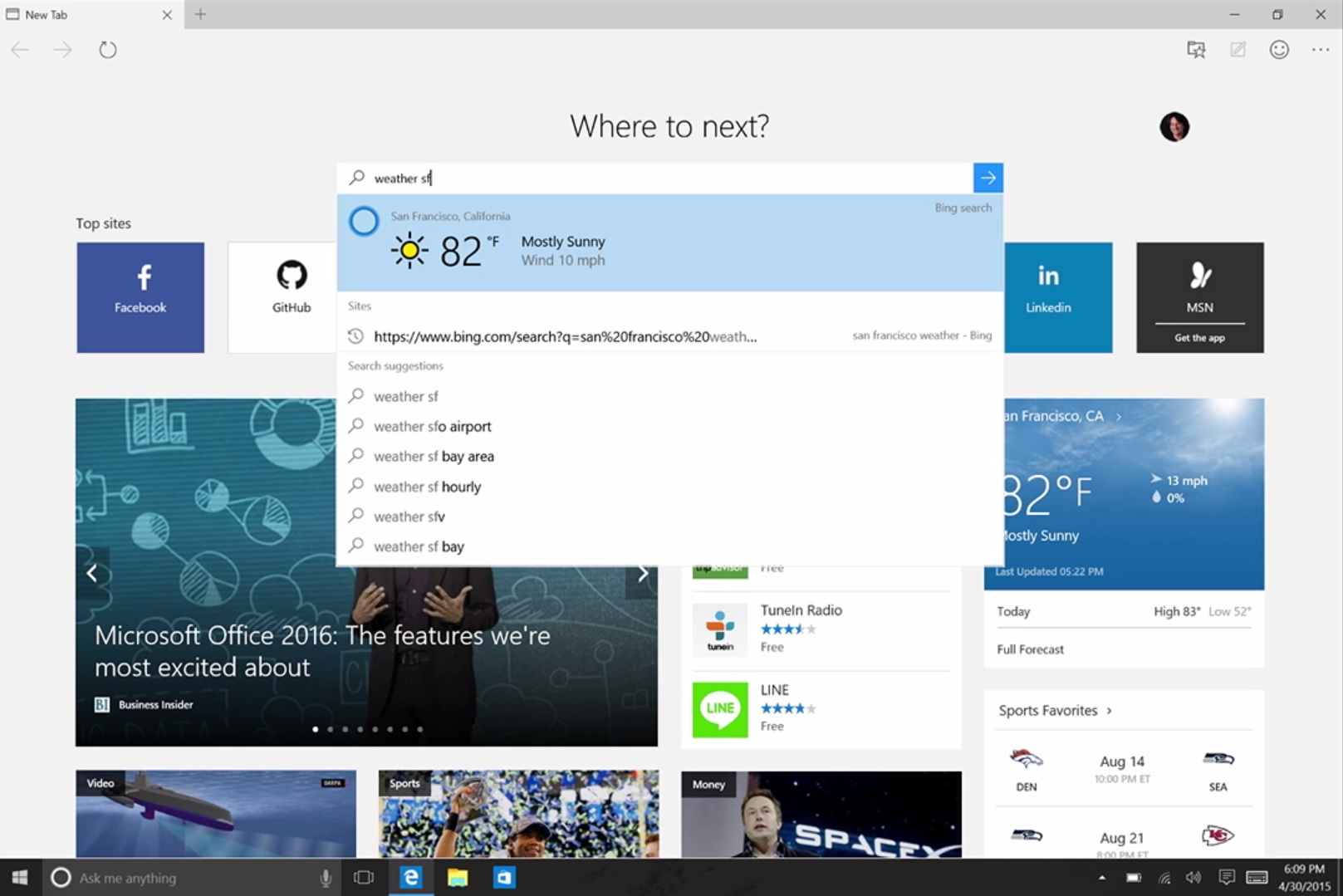Viewport: 1343px width, 896px height.
Task: Choose 'weather sf' search suggestion
Action: click(670, 396)
